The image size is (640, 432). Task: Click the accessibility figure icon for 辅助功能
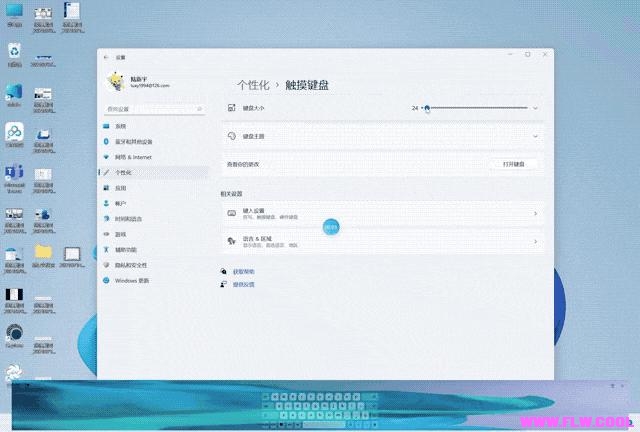(x=107, y=249)
